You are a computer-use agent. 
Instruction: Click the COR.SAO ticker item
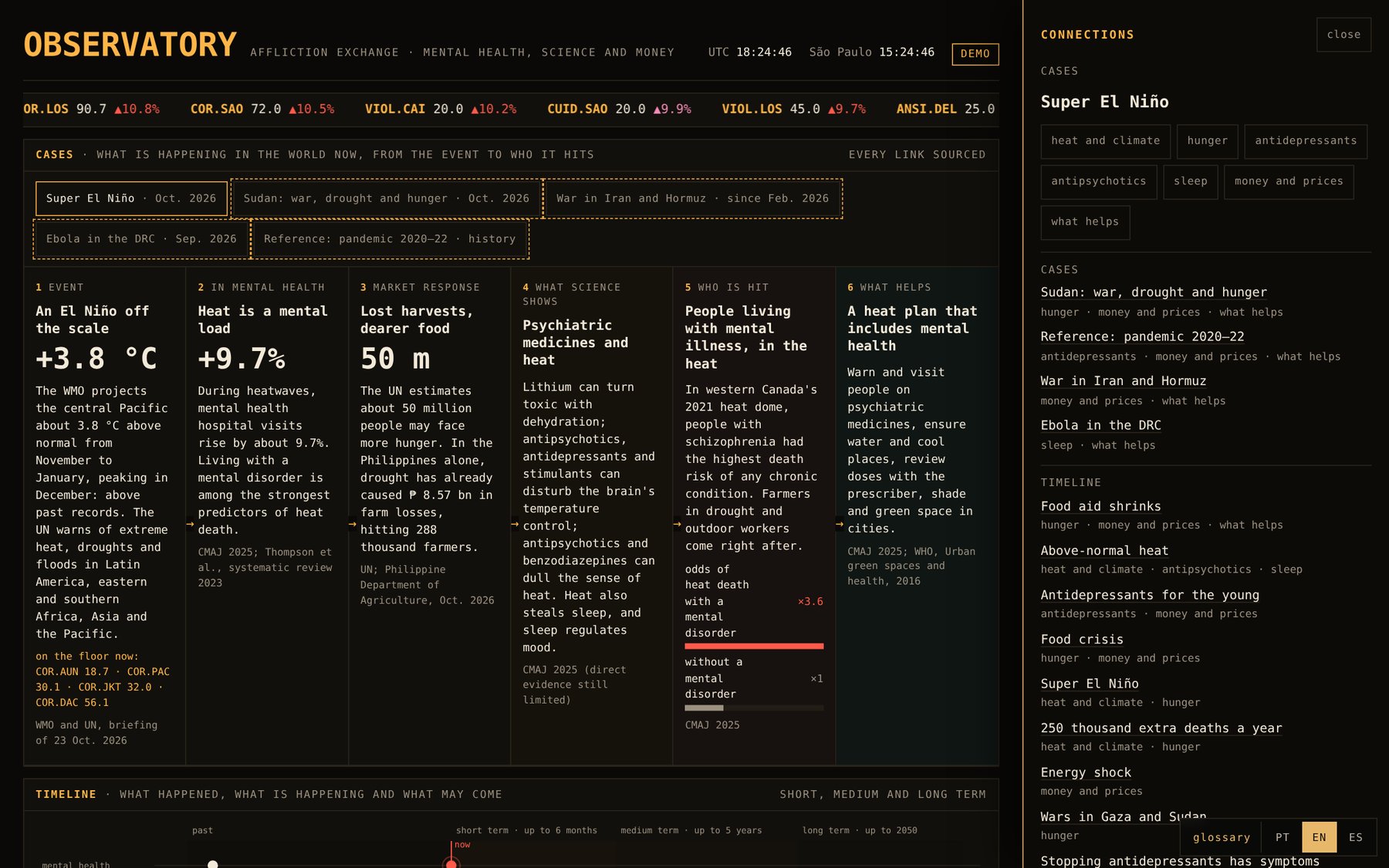262,110
